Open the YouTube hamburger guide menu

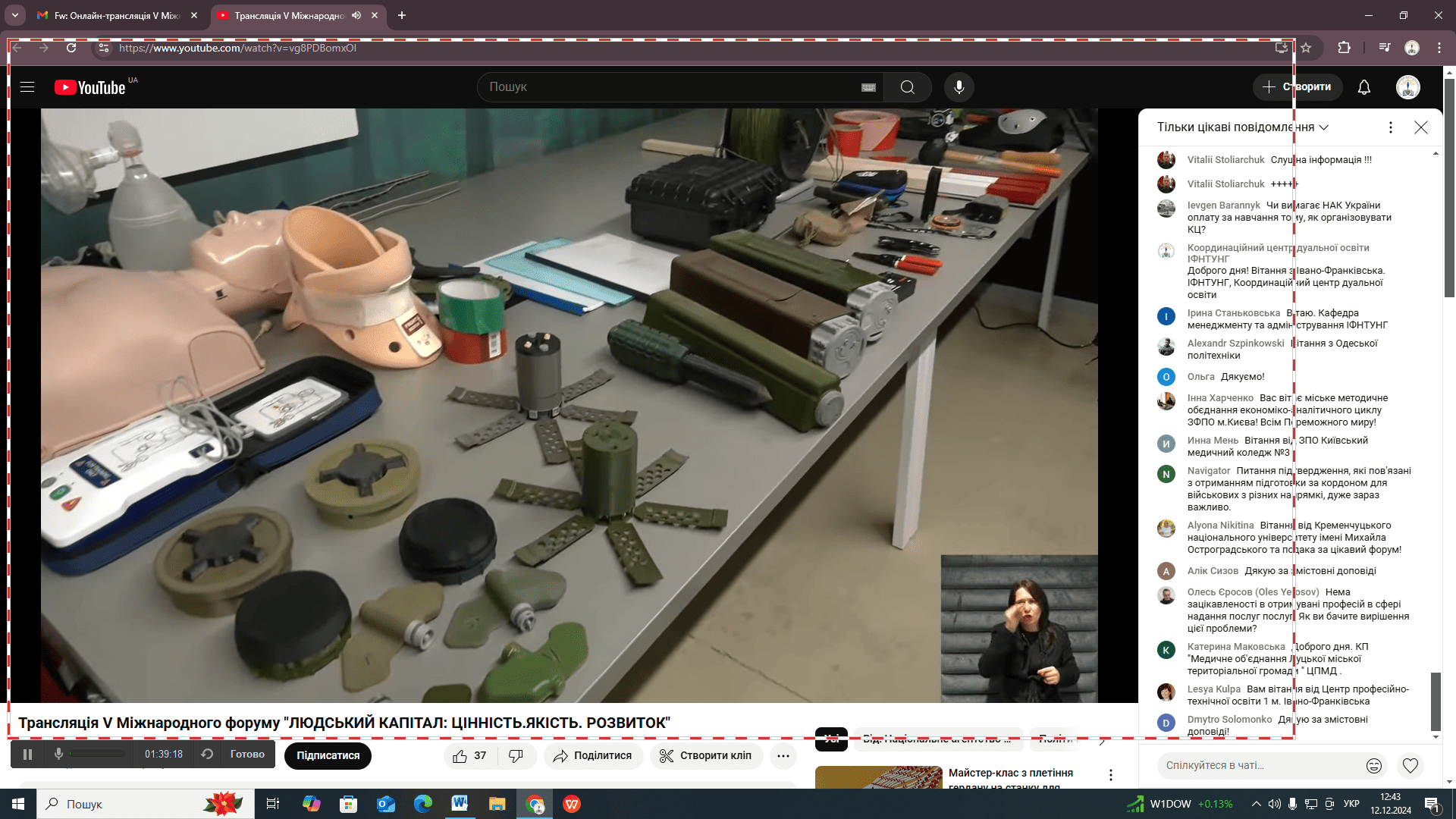click(x=27, y=87)
